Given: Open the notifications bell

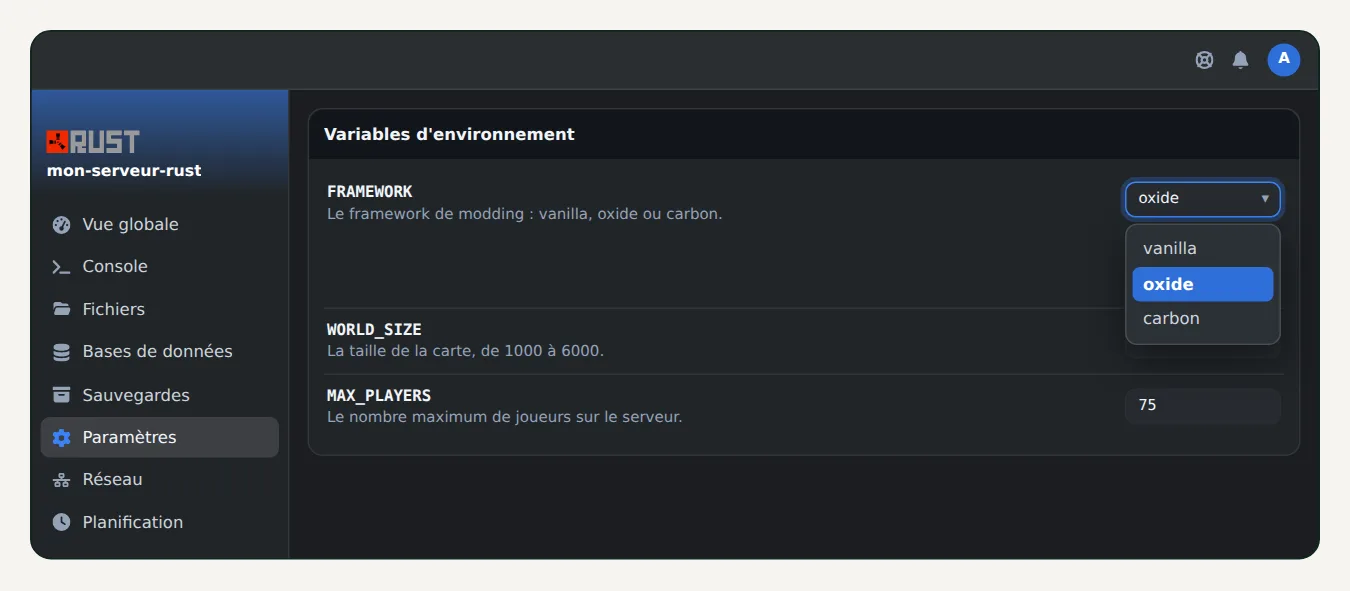Looking at the screenshot, I should 1240,60.
